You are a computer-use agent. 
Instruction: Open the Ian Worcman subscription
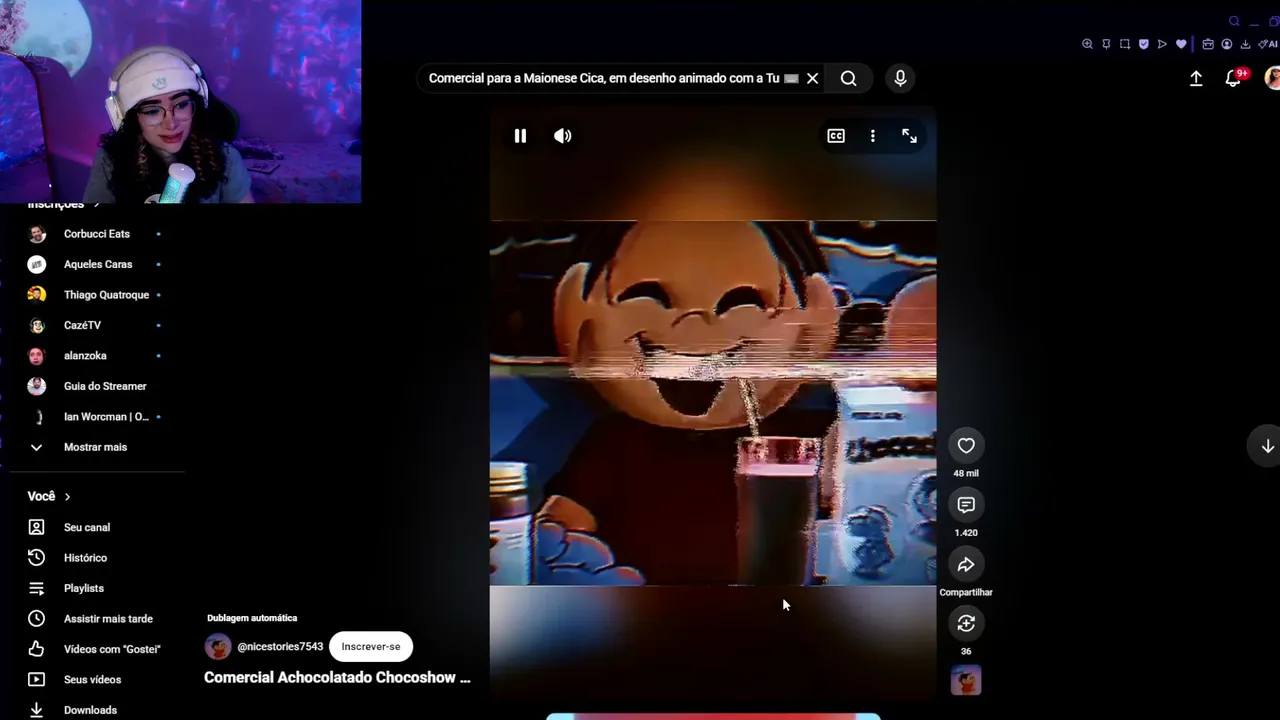pos(95,417)
